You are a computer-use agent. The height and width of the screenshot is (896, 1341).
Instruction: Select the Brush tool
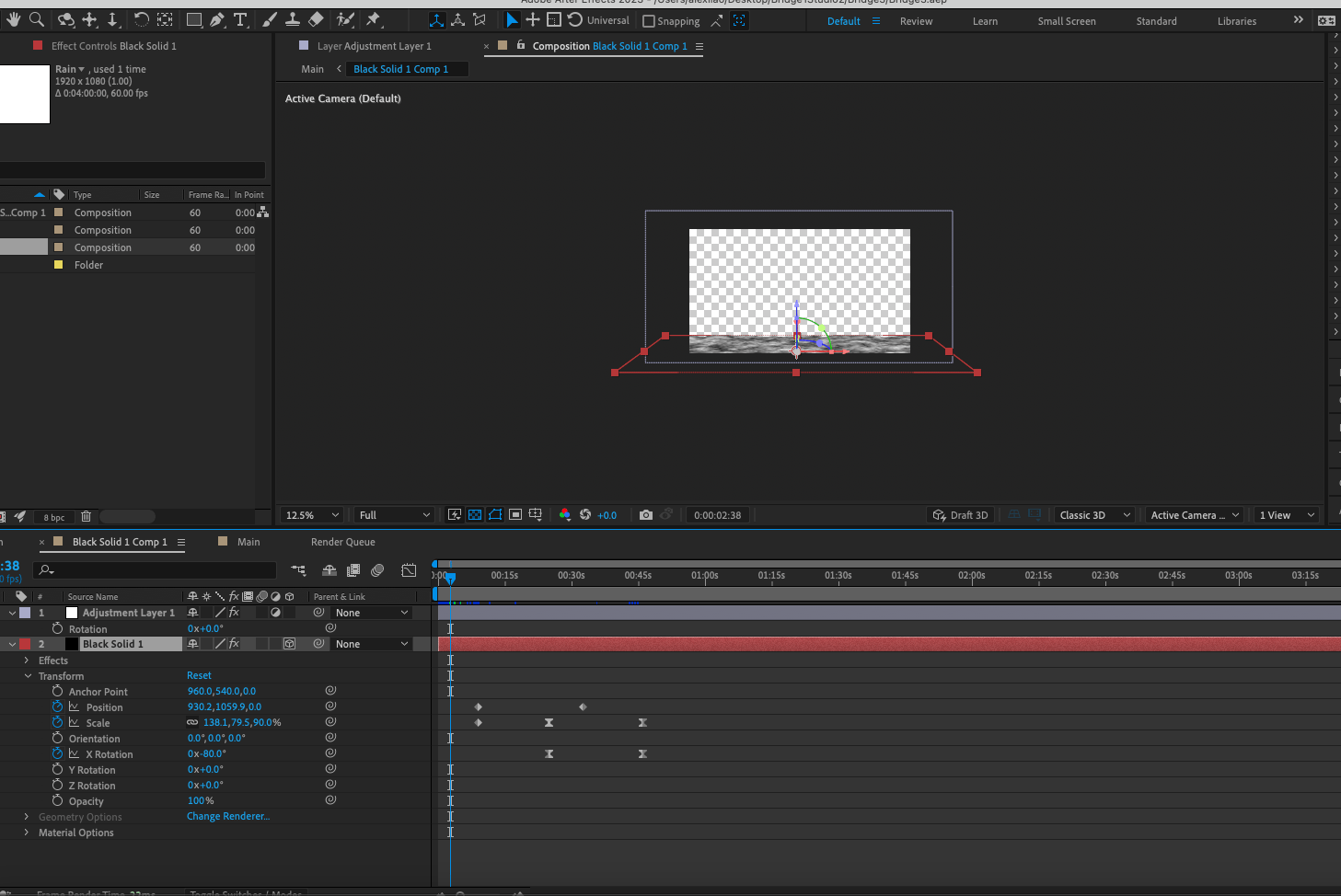270,19
